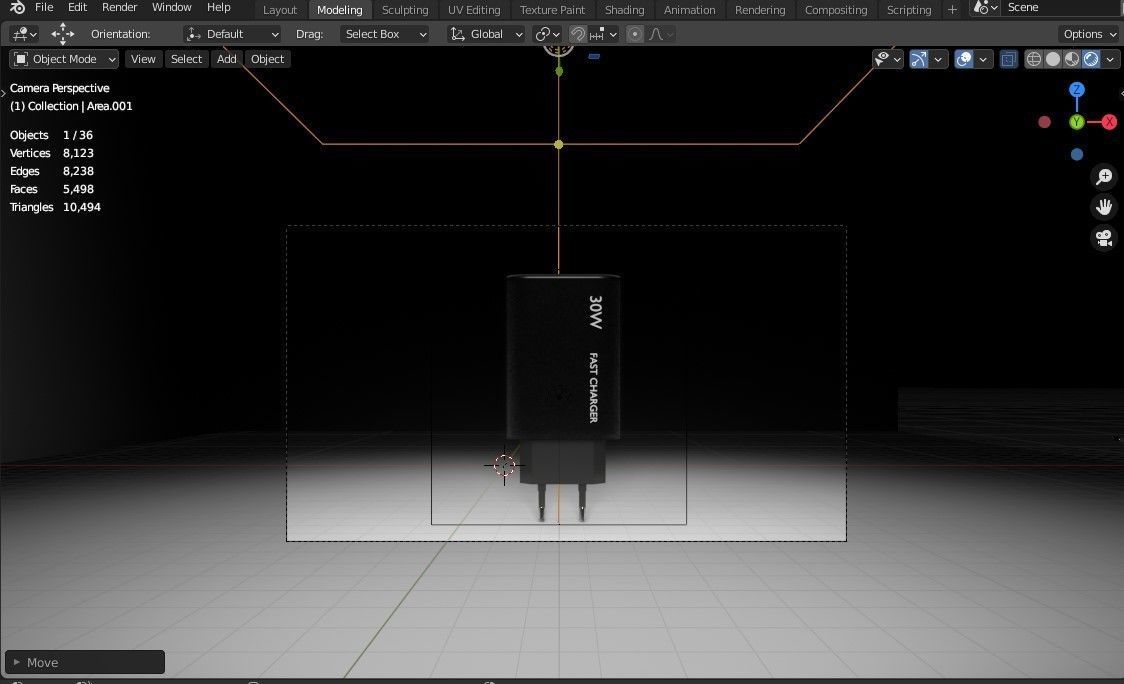The height and width of the screenshot is (684, 1124).
Task: Switch viewport shading to Wireframe mode
Action: point(1033,58)
